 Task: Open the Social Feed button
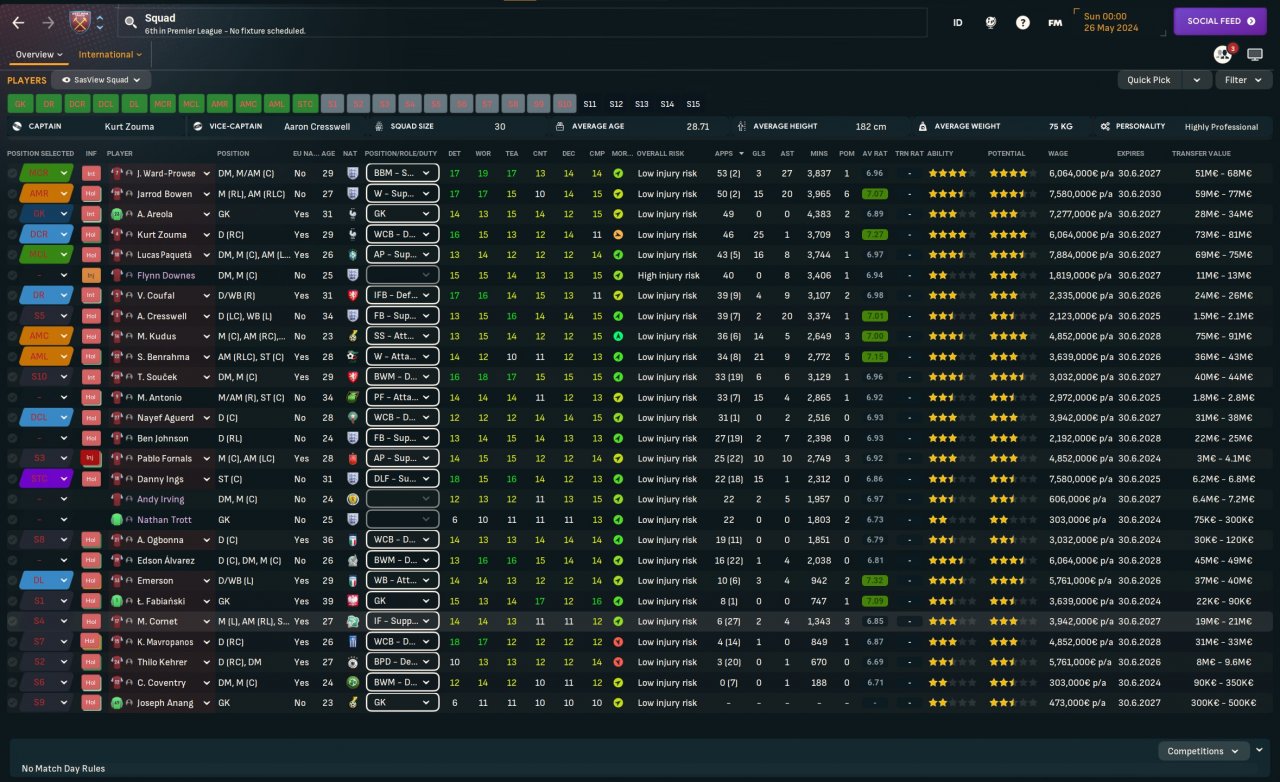pos(1221,21)
